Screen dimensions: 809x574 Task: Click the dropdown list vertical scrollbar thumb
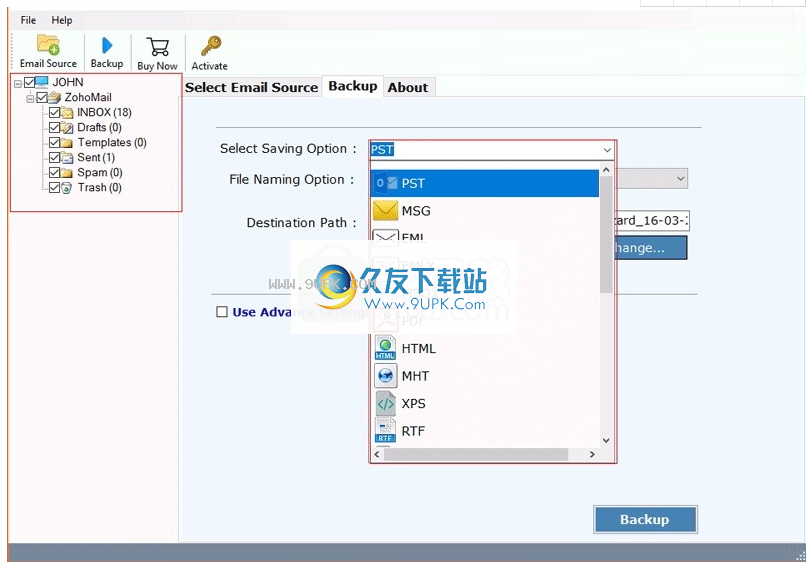point(606,235)
